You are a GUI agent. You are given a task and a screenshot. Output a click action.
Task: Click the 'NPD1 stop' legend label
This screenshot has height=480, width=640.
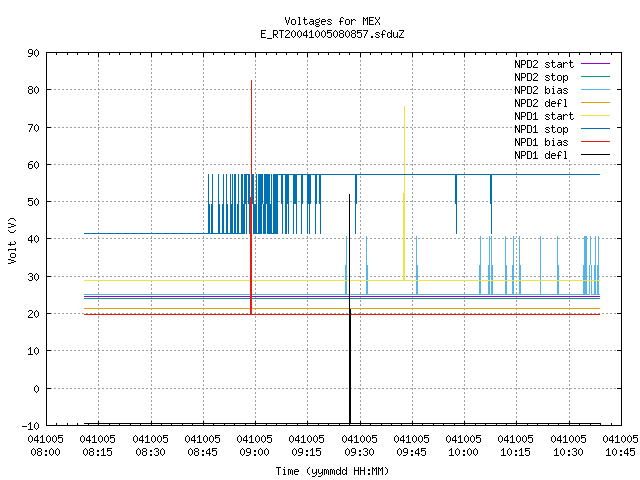541,129
